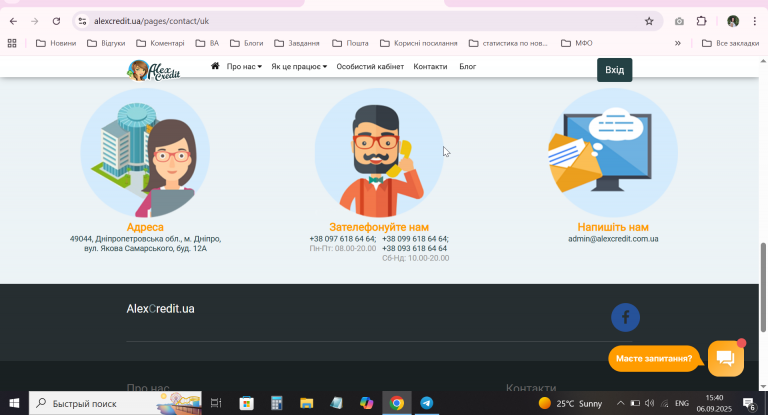This screenshot has width=768, height=415.
Task: Click the home icon in site navigation
Action: click(215, 66)
